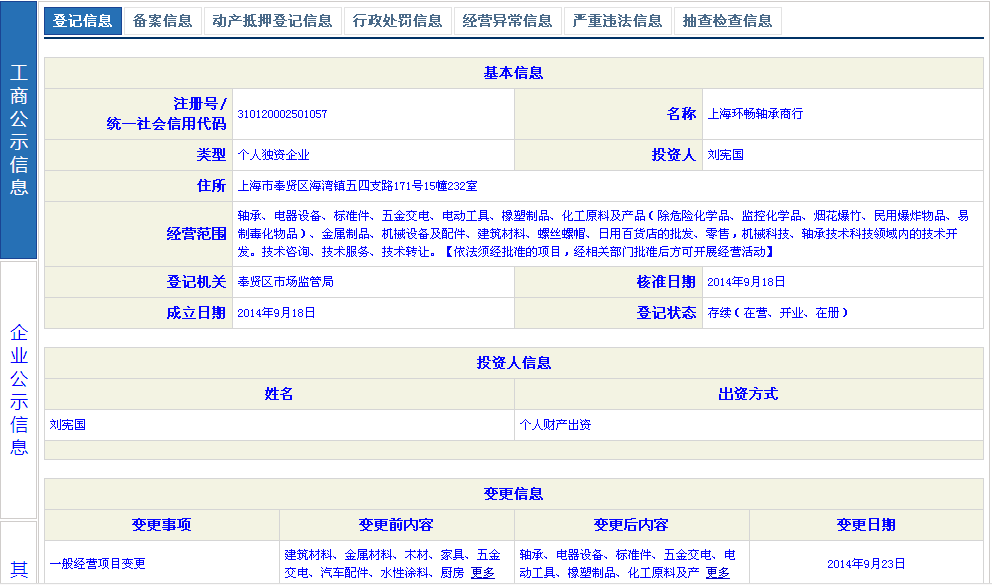Open the 动产抵押登记信息 tab
The width and height of the screenshot is (992, 585).
point(272,21)
